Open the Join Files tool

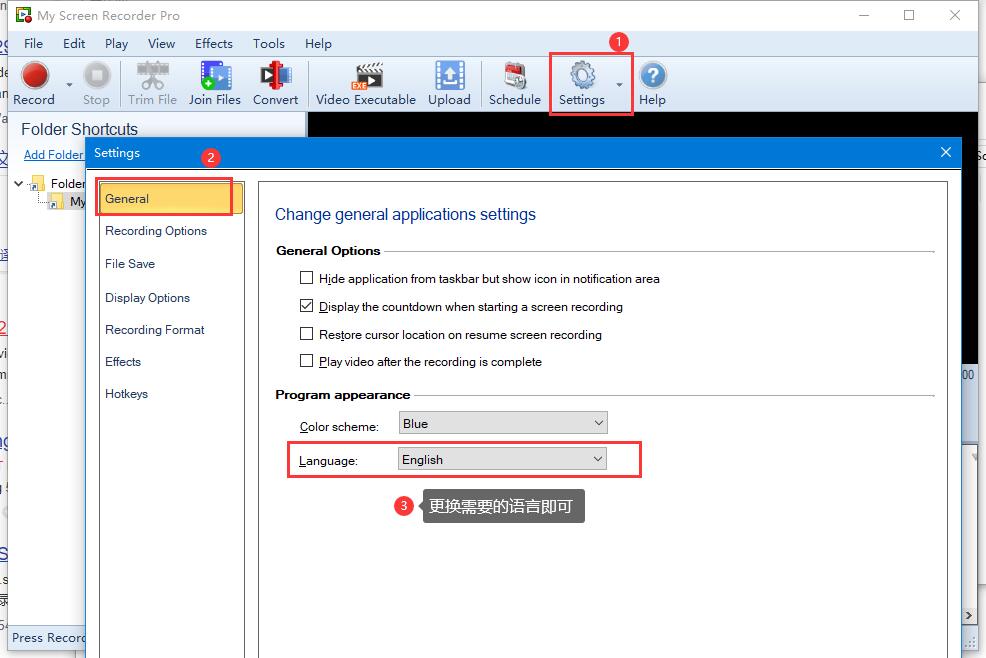pos(215,83)
